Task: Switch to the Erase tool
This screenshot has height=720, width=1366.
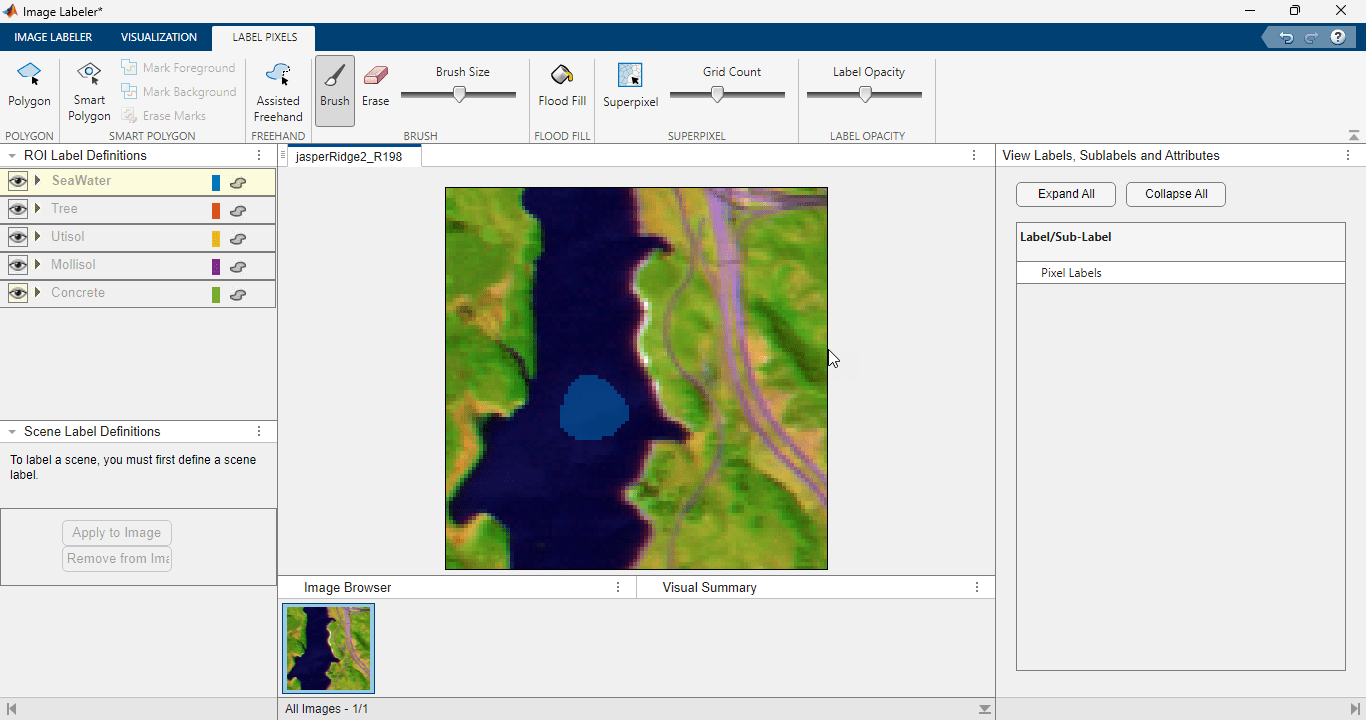Action: pos(375,85)
